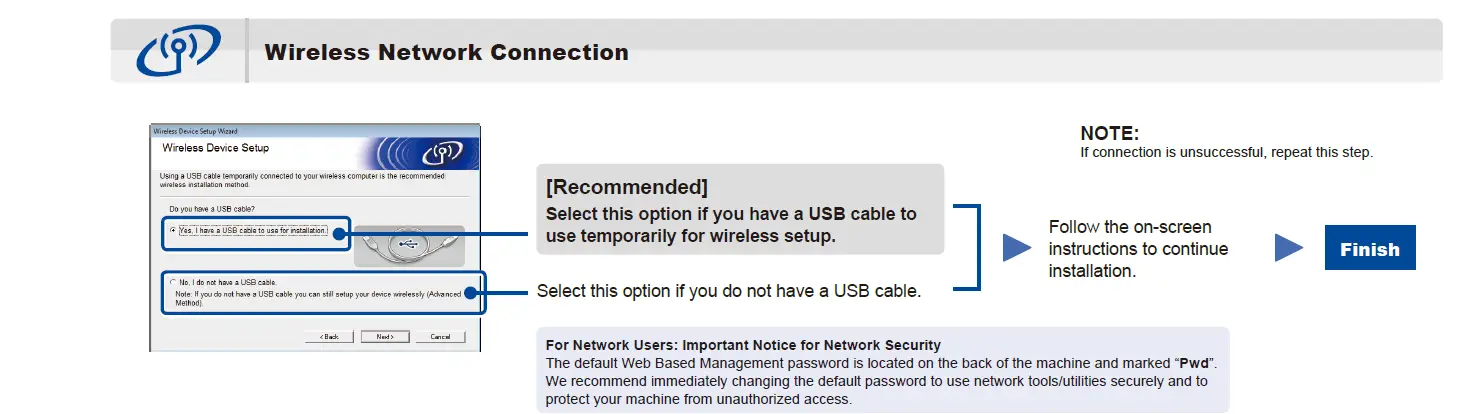Click the 'Wireless Network Connection' heading
The width and height of the screenshot is (1462, 414).
[x=446, y=52]
